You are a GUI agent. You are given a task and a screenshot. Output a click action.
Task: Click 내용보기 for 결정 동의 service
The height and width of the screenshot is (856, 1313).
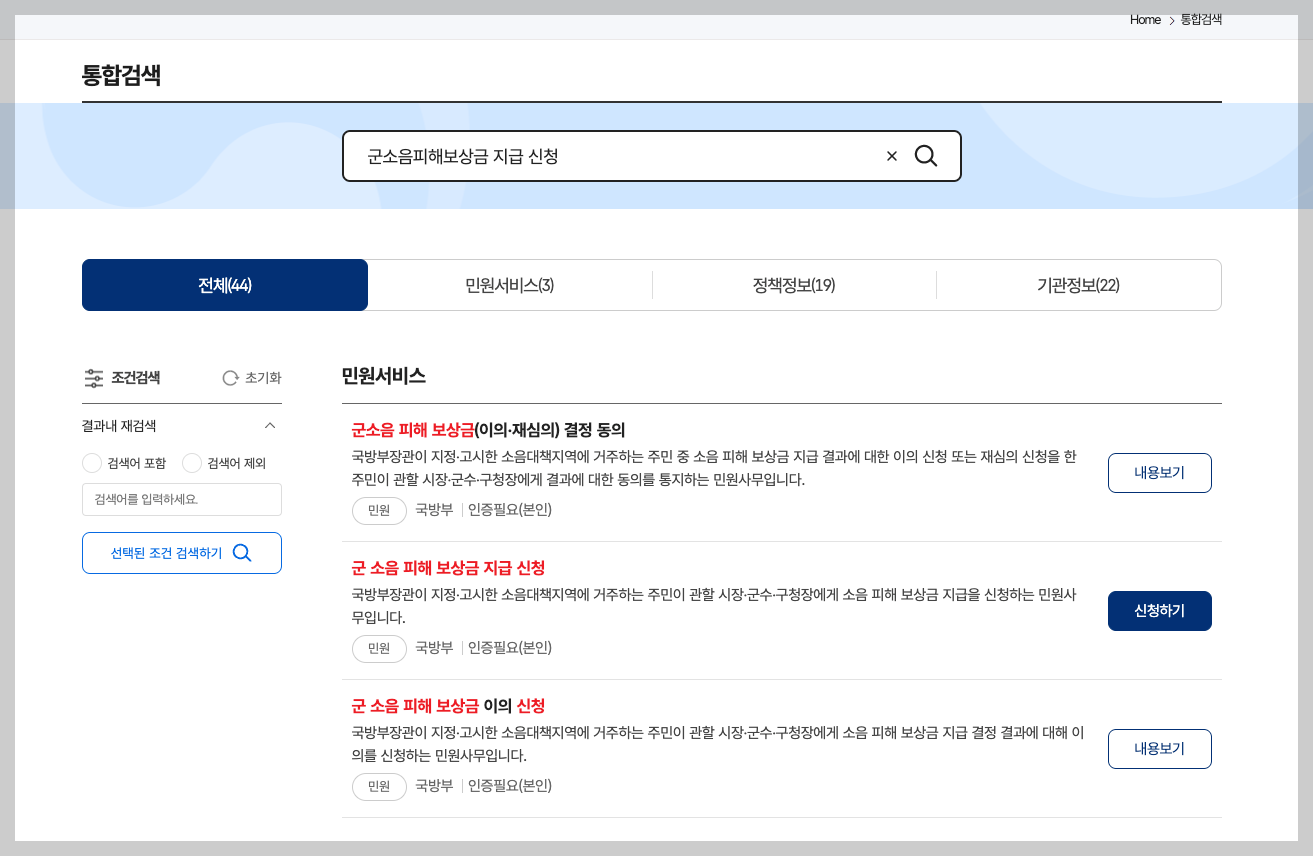tap(1159, 473)
